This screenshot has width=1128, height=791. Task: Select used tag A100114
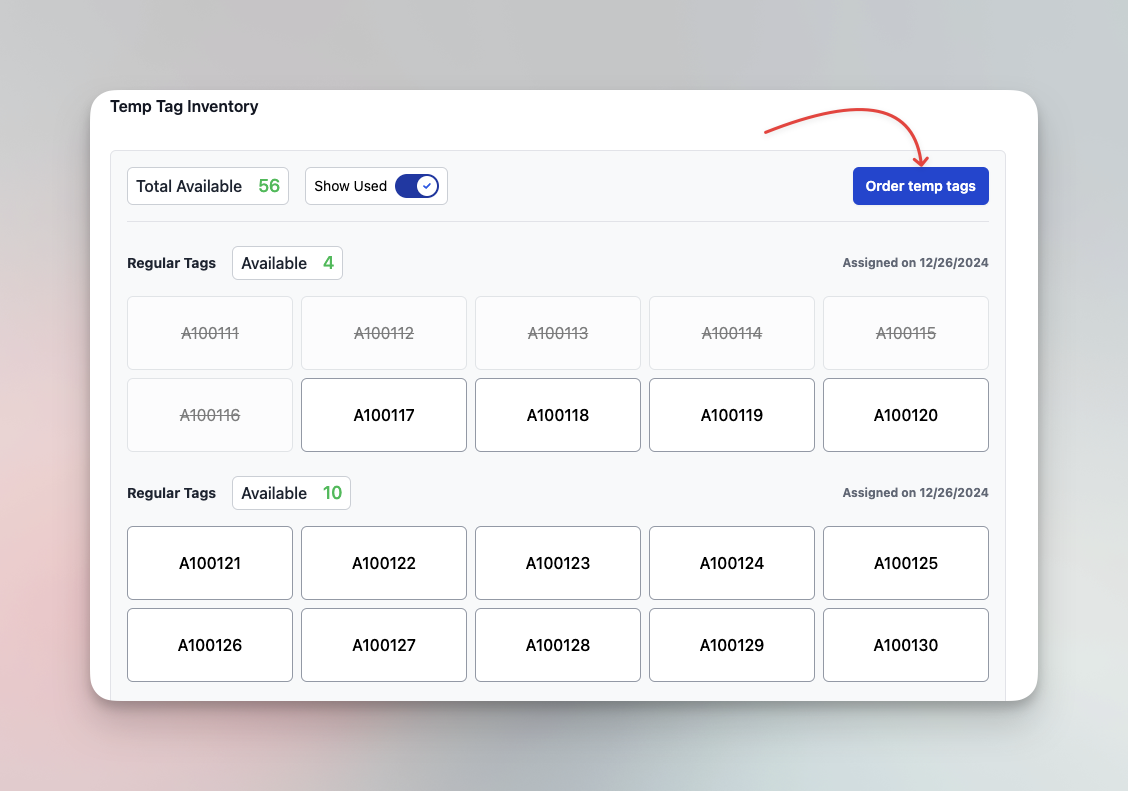point(731,332)
